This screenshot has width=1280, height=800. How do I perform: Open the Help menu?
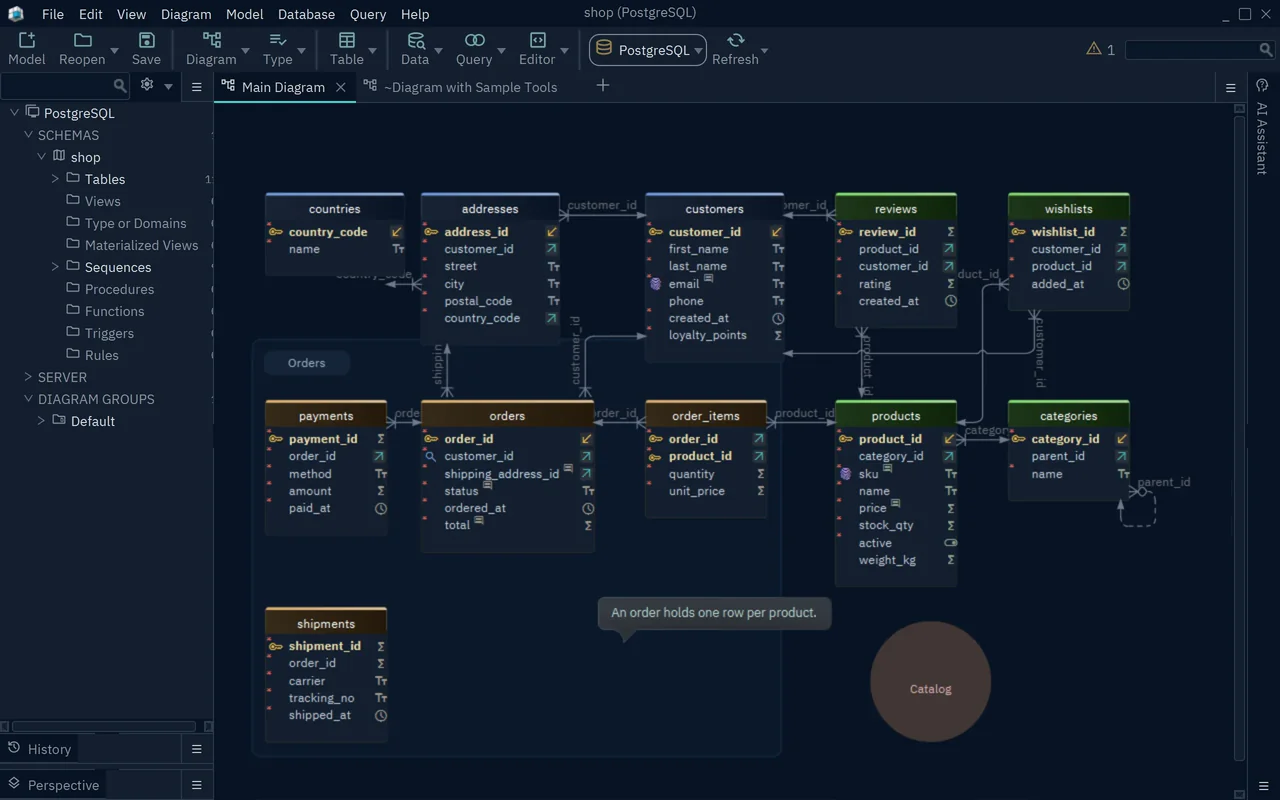(415, 14)
